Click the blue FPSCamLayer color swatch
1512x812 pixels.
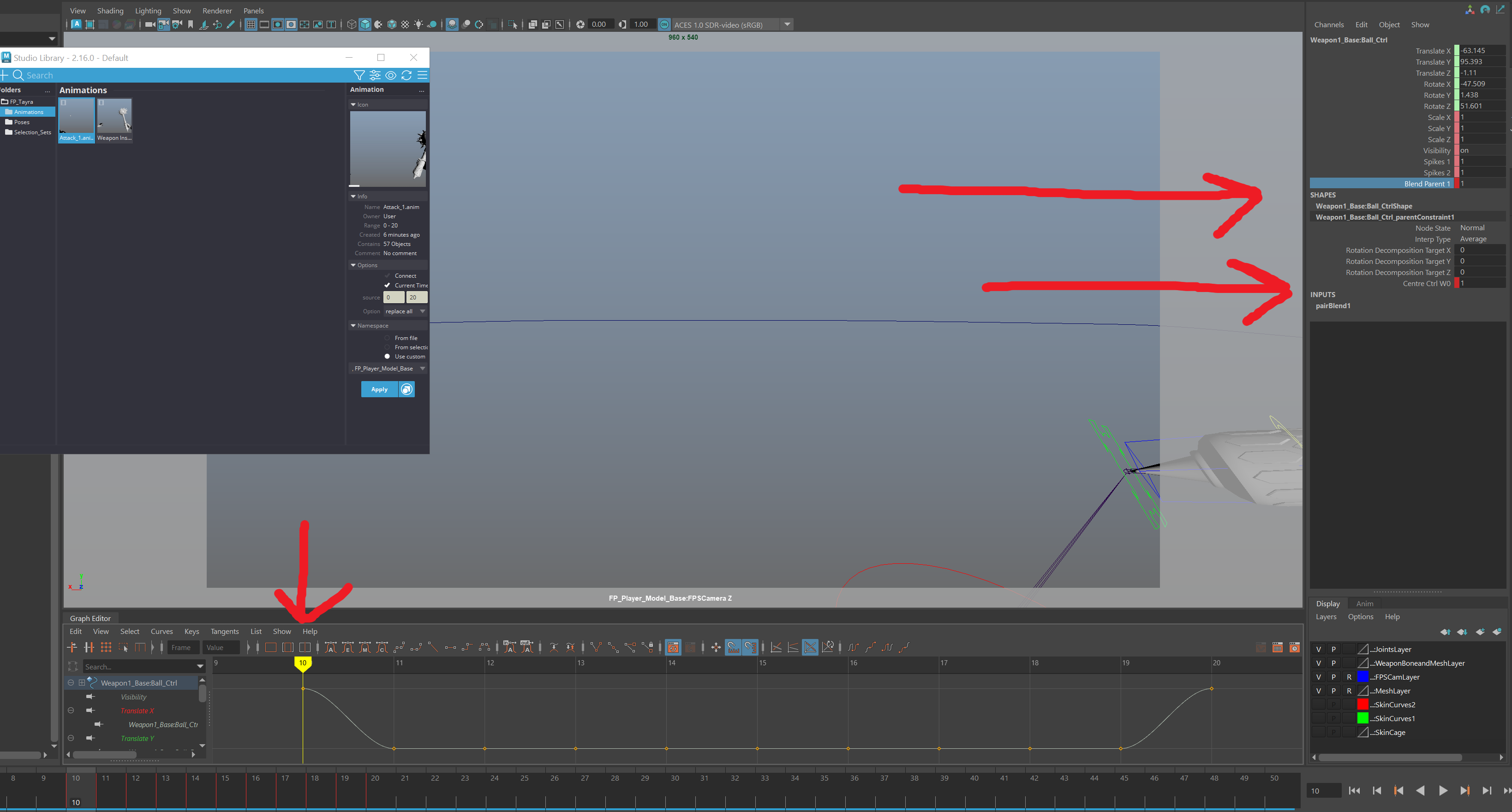pos(1363,677)
